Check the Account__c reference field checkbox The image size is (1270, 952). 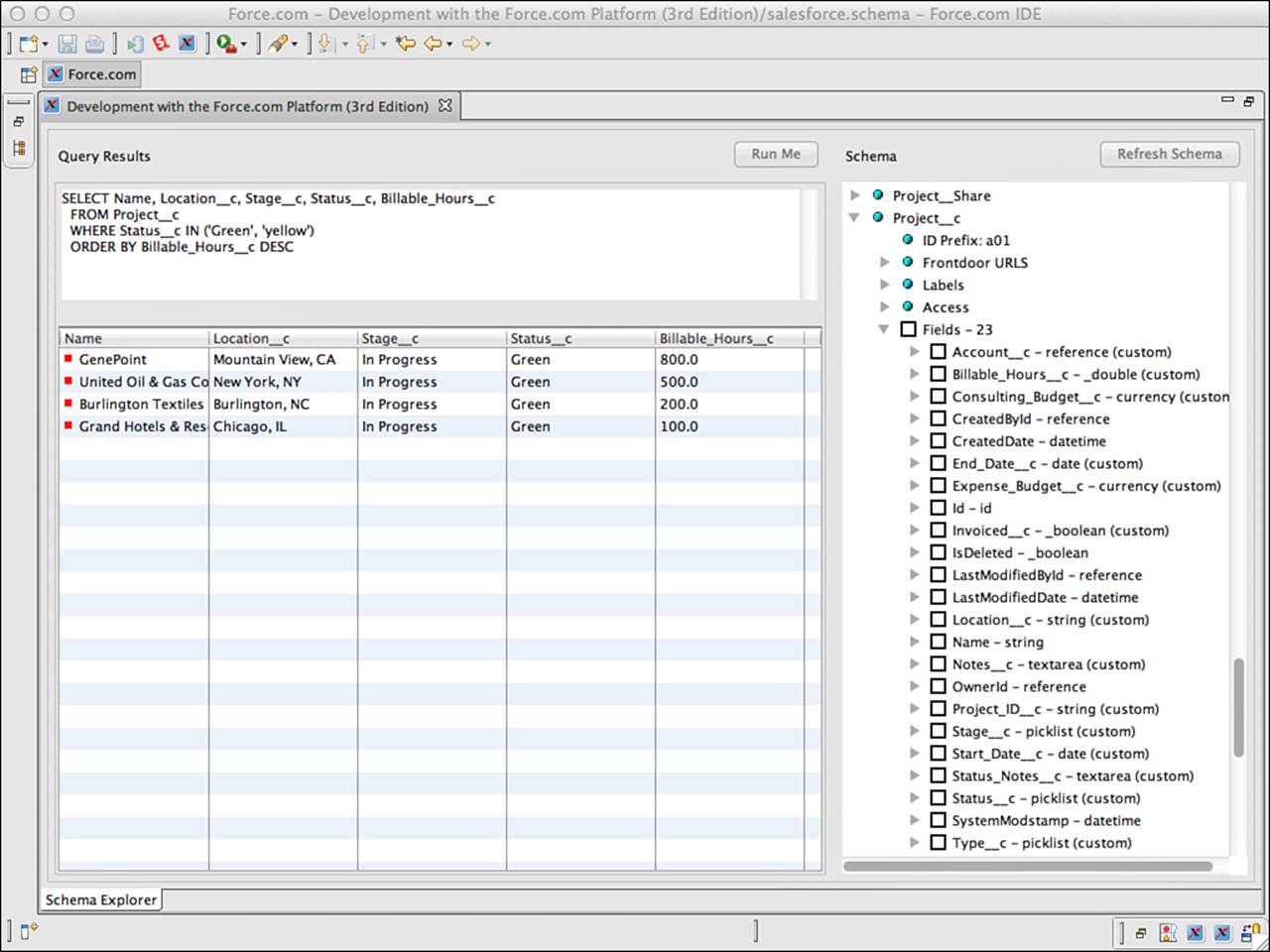click(938, 352)
